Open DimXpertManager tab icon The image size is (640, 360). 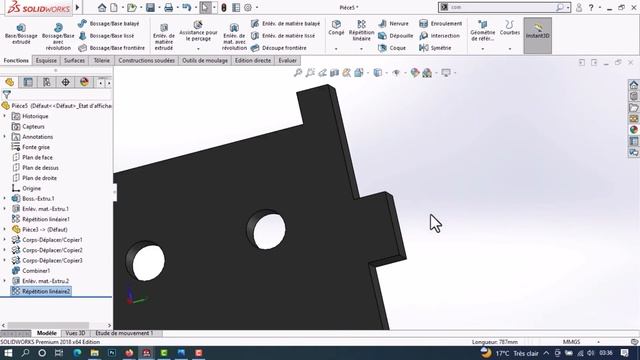click(65, 82)
